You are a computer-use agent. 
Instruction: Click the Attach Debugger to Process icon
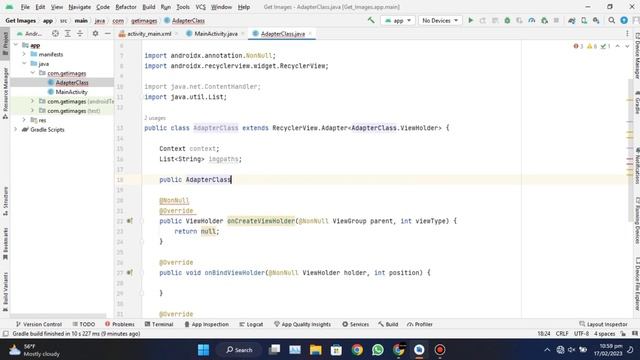click(544, 20)
